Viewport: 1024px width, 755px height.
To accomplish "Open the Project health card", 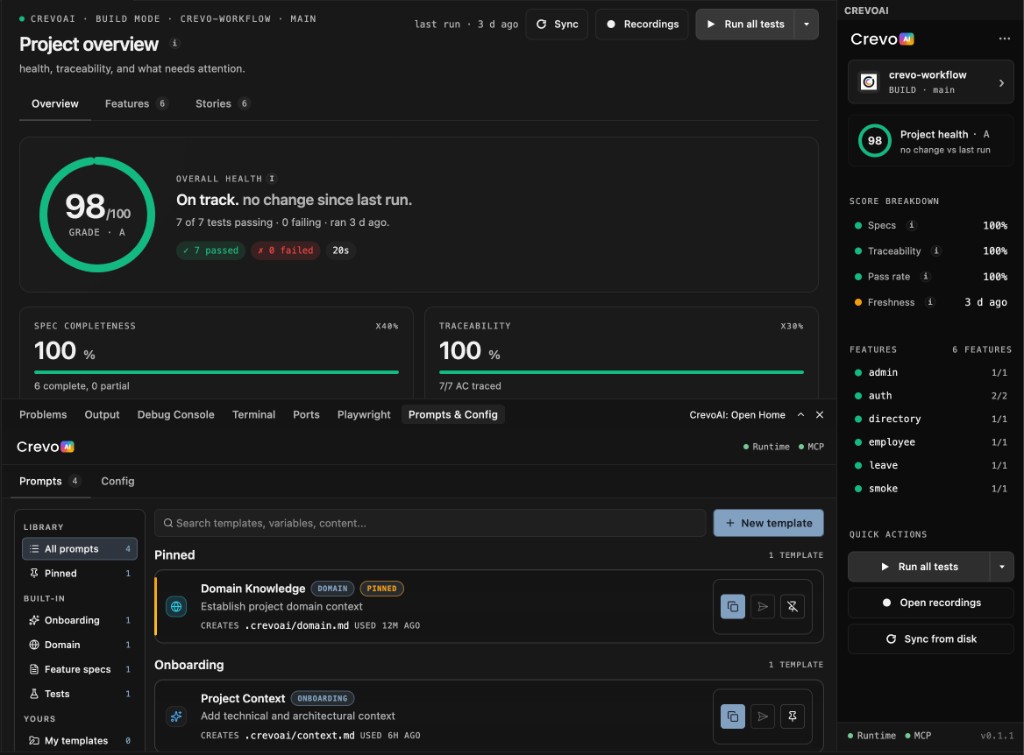I will tap(931, 141).
